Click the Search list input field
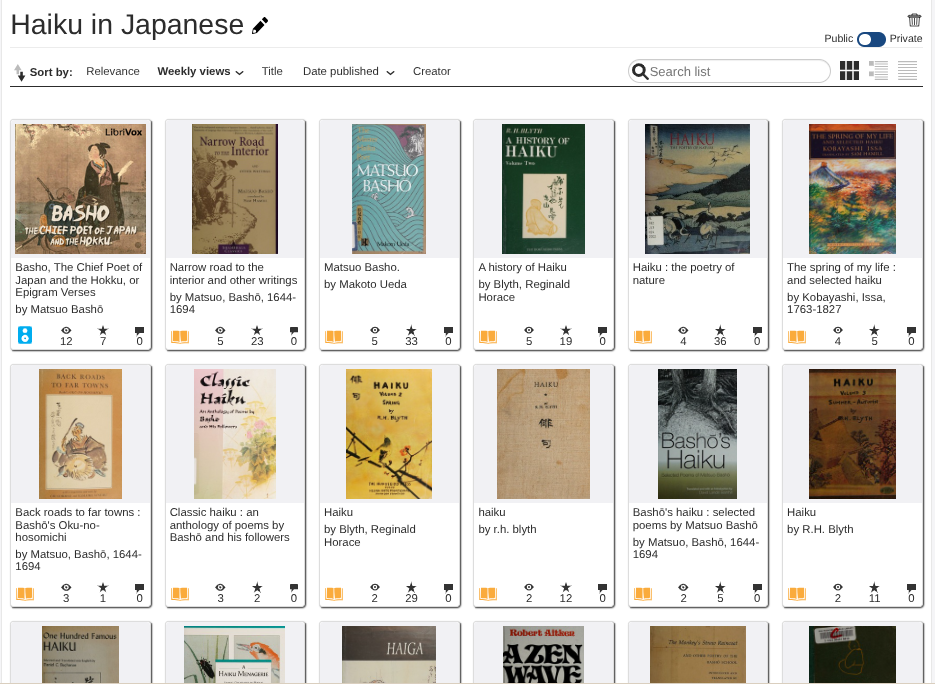Screen dimensions: 935x684 pyautogui.click(x=729, y=72)
